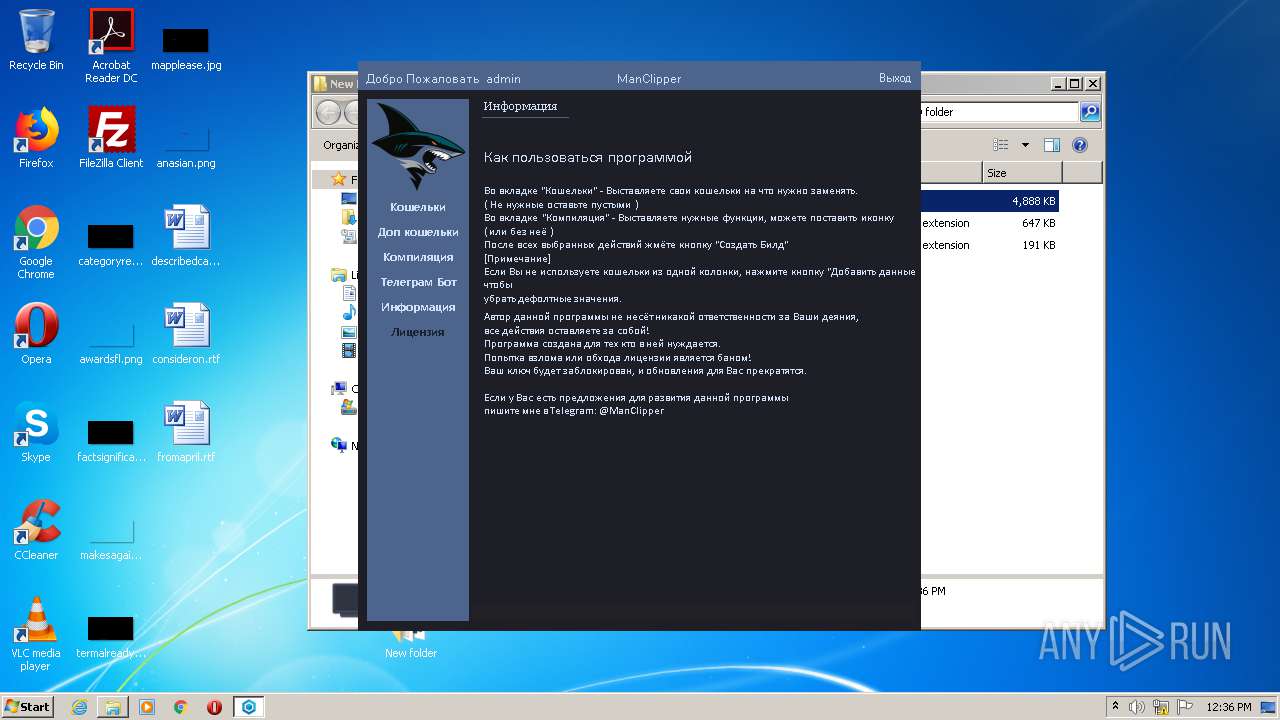Click the Explorer search folder field
The height and width of the screenshot is (720, 1280).
click(x=999, y=112)
